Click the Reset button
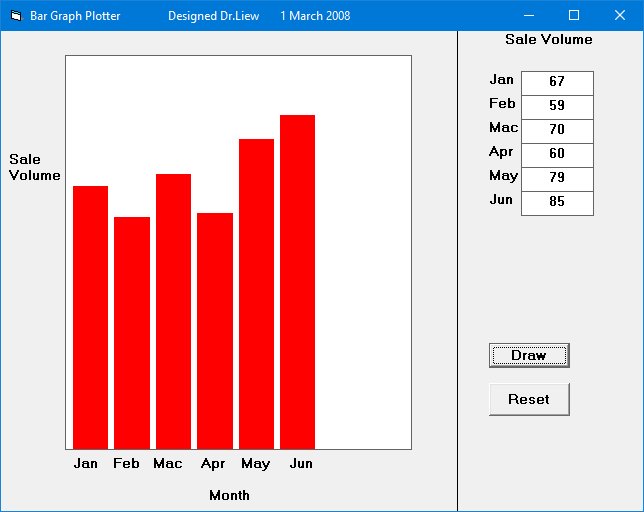Screen dimensions: 644x512 click(x=529, y=399)
